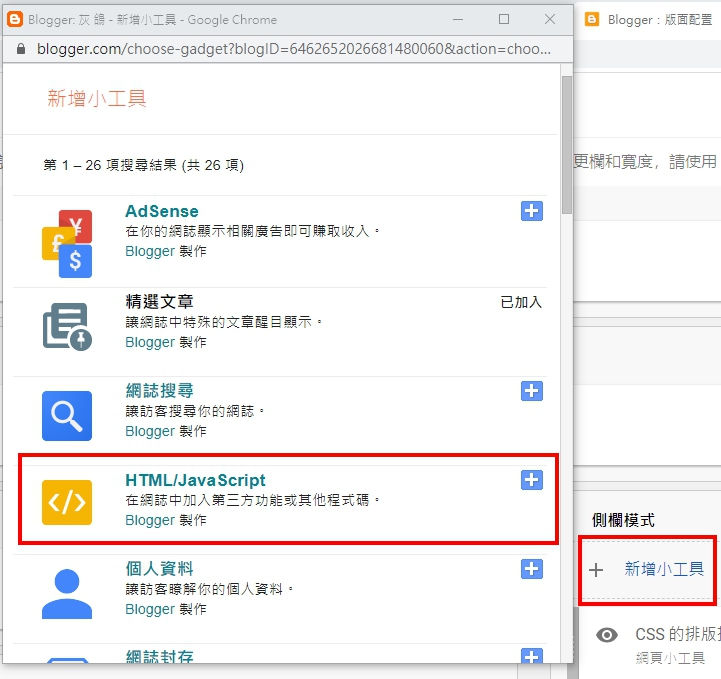
Task: Open the 網誌搜尋 gadget title link
Action: (x=160, y=391)
